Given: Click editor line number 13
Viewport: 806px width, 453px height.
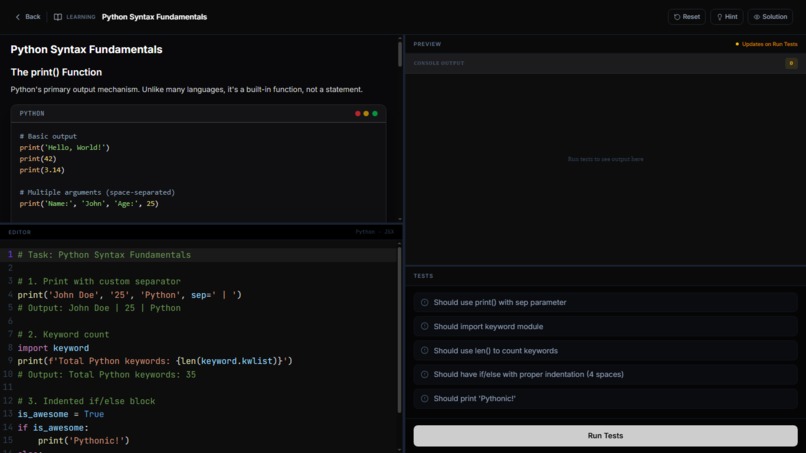Looking at the screenshot, I should 8,414.
